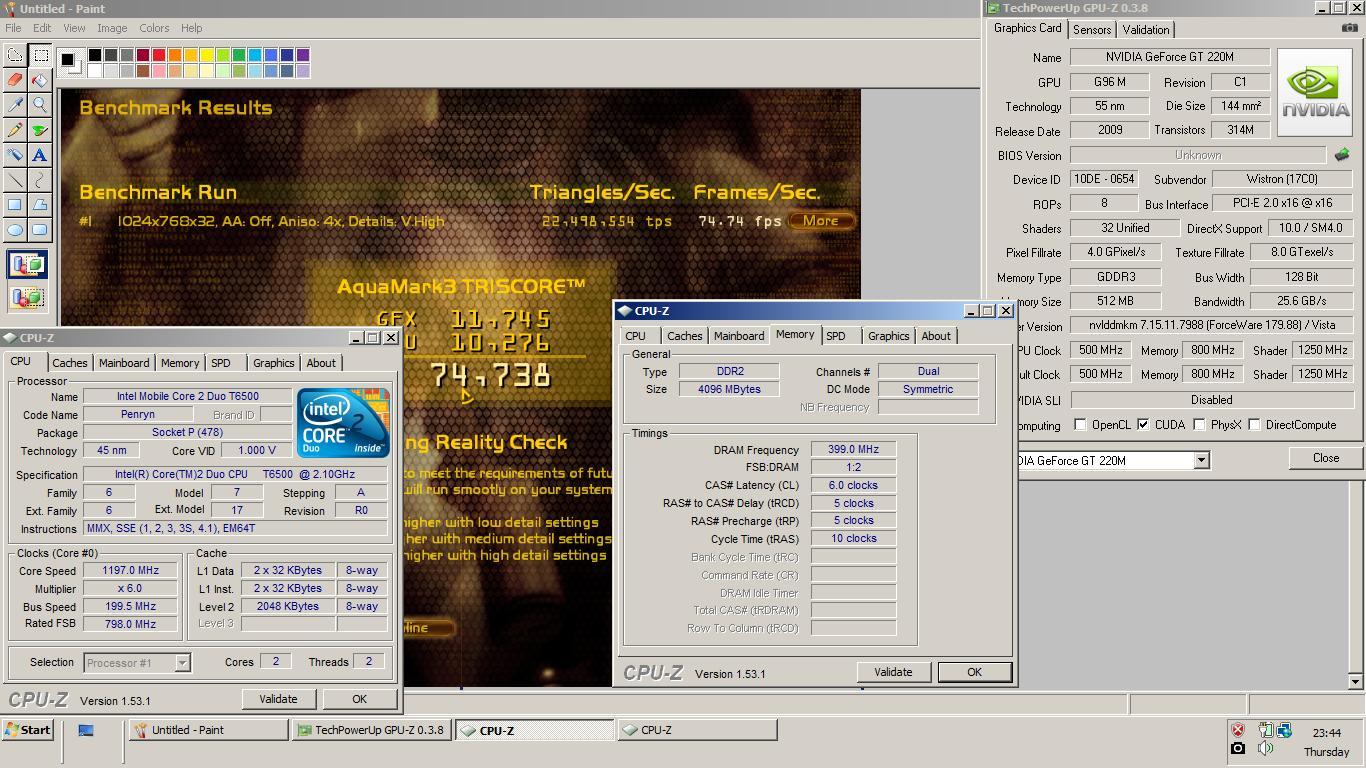Select the Pencil tool in Paint
Screen dimensions: 1366x768
click(x=15, y=130)
